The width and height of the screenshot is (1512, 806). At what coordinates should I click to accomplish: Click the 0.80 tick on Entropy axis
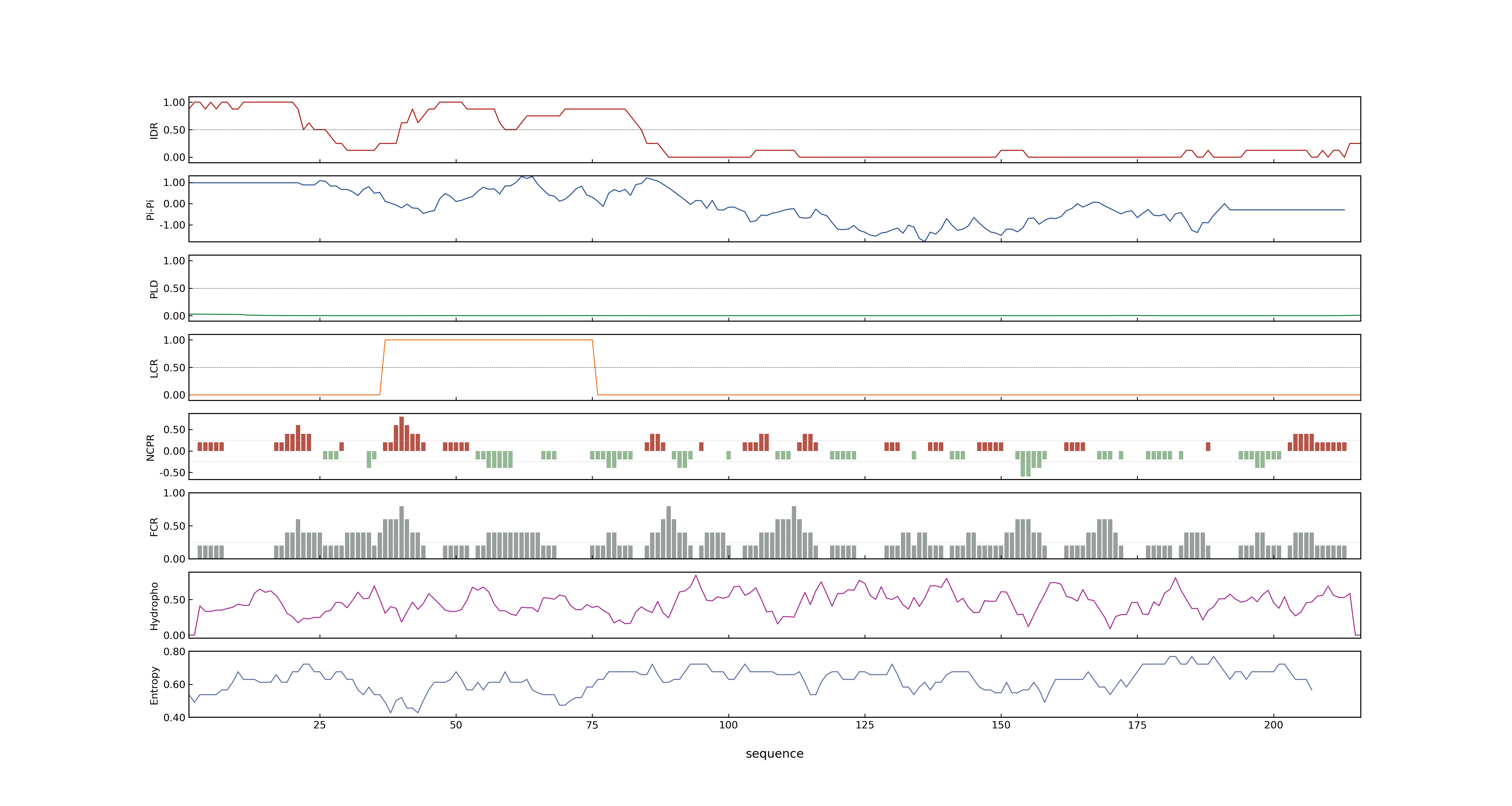pos(174,652)
